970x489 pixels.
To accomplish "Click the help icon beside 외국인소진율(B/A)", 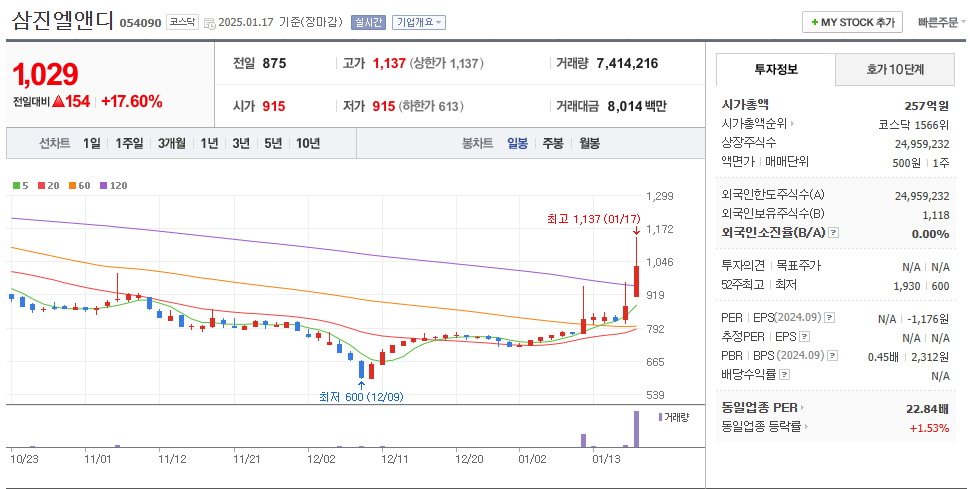I will (x=834, y=233).
